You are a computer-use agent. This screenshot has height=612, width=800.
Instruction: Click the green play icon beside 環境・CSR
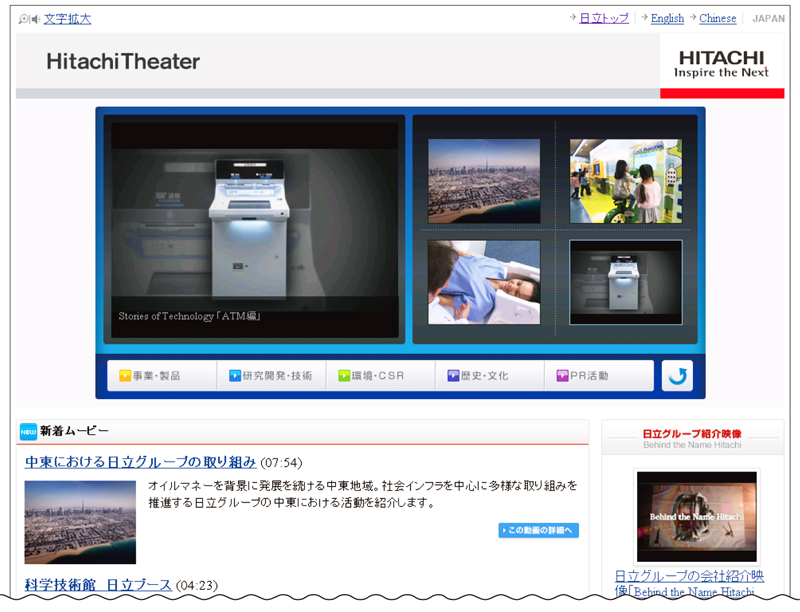pyautogui.click(x=344, y=376)
